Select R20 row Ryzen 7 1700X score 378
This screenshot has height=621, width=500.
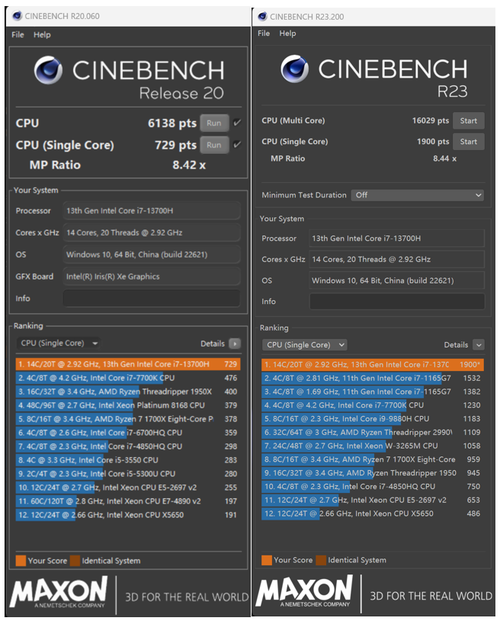click(128, 419)
